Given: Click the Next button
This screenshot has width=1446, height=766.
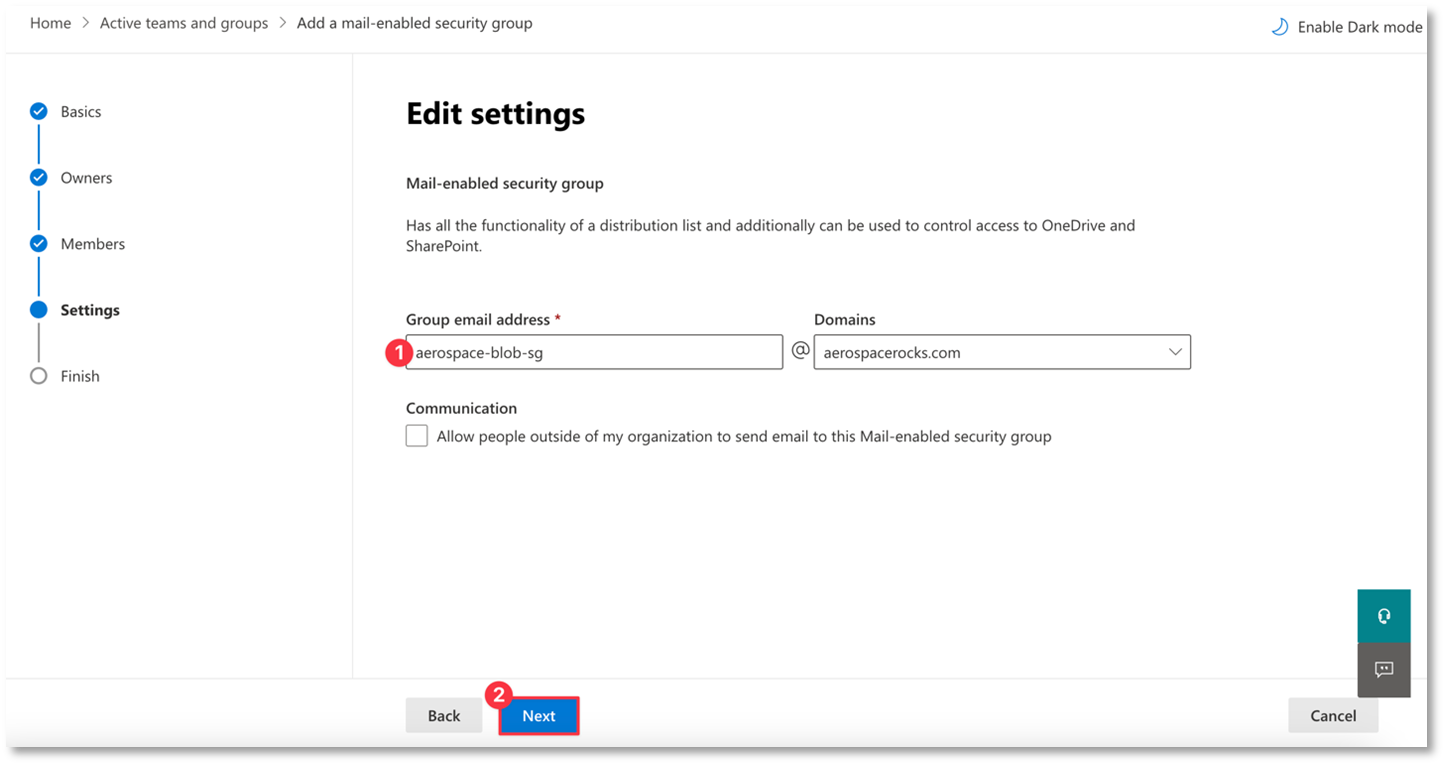Looking at the screenshot, I should point(539,716).
